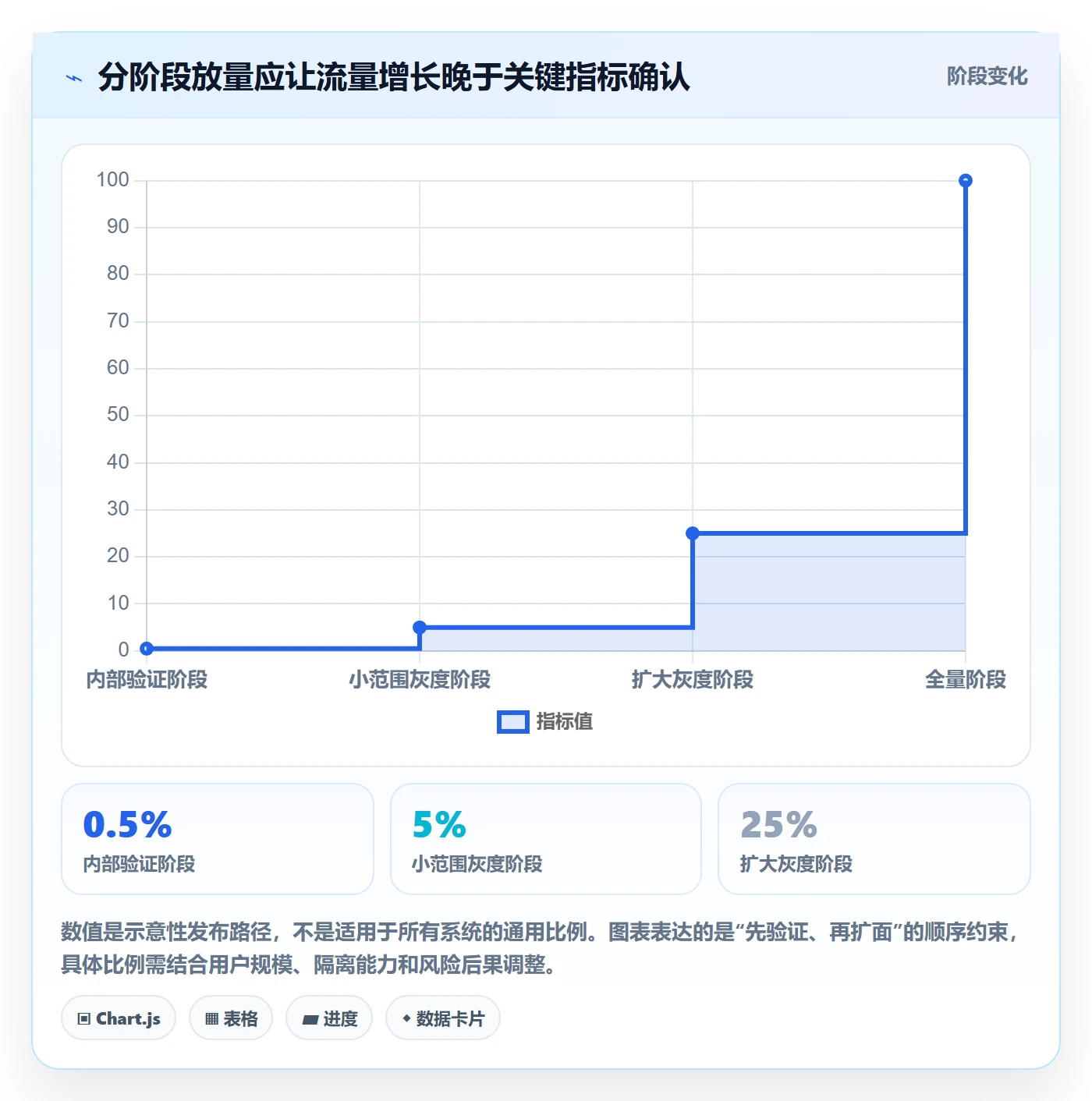Click the chart title 分阶段放量应让流量增长晚于关键指标确认
Viewport: 1092px width, 1101px height.
point(394,78)
